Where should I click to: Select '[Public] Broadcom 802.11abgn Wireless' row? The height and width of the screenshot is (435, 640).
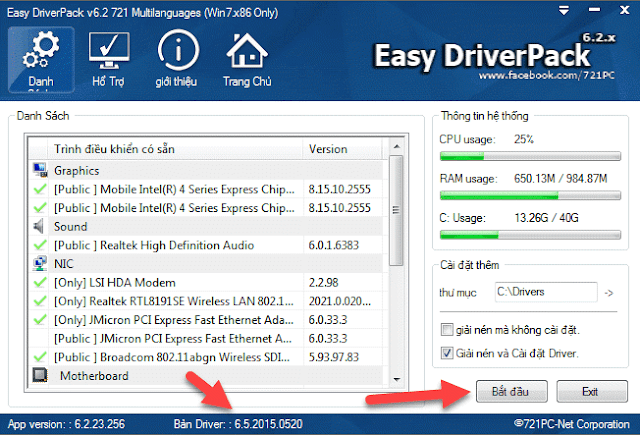pyautogui.click(x=207, y=357)
